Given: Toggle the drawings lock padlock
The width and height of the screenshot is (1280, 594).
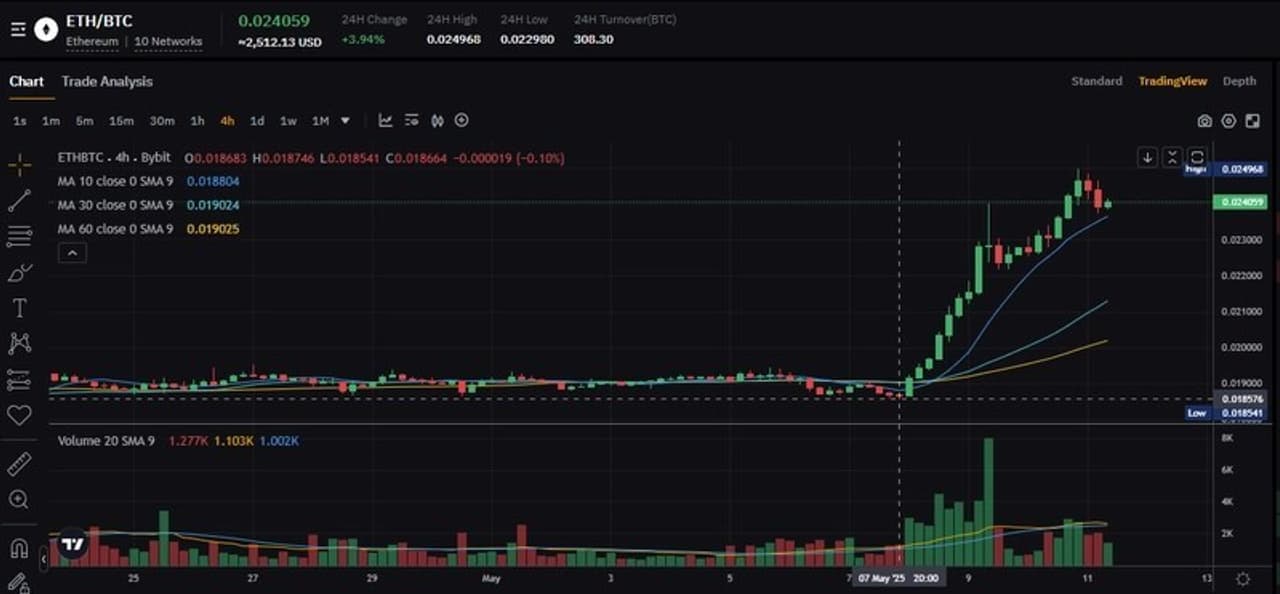Looking at the screenshot, I should (x=19, y=580).
